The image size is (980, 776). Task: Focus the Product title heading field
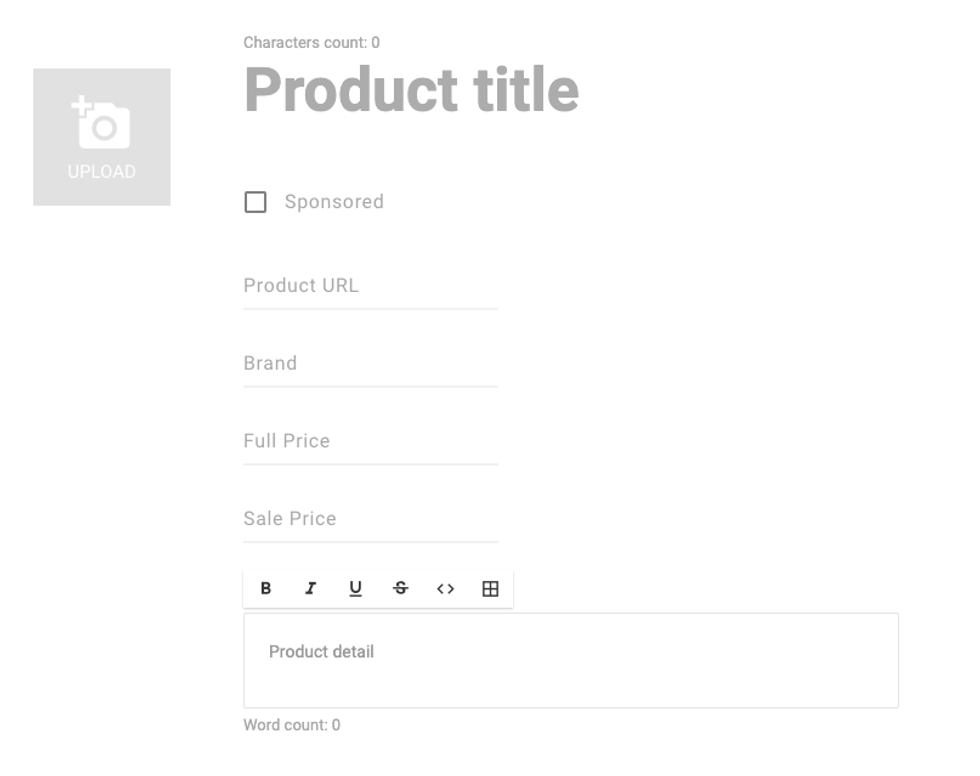[411, 90]
